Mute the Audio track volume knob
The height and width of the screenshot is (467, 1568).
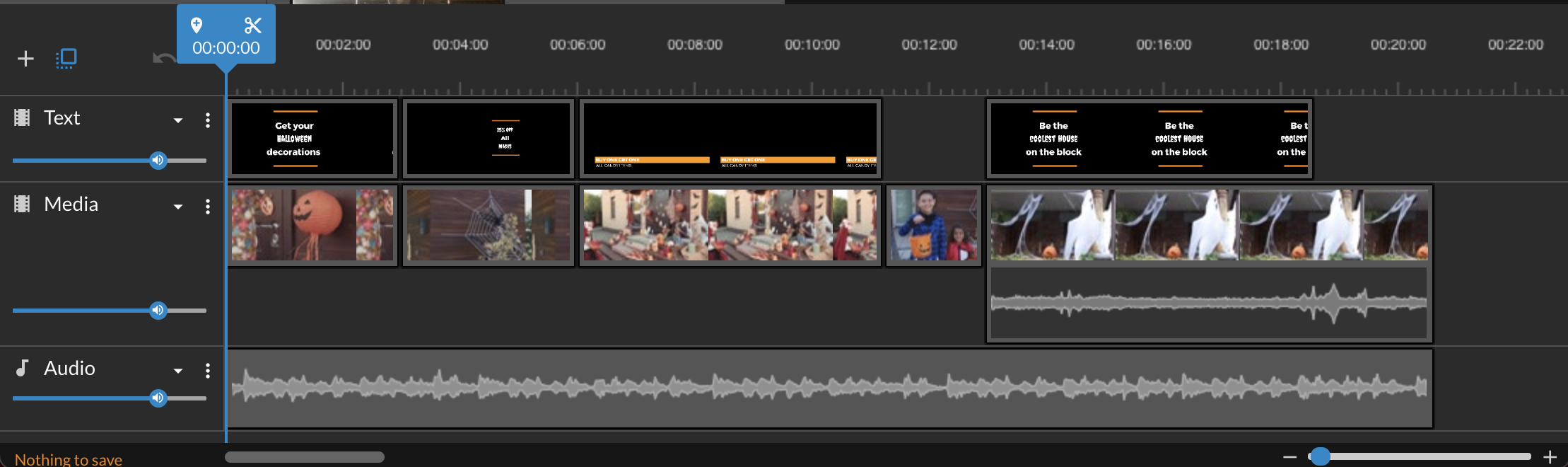[x=158, y=398]
